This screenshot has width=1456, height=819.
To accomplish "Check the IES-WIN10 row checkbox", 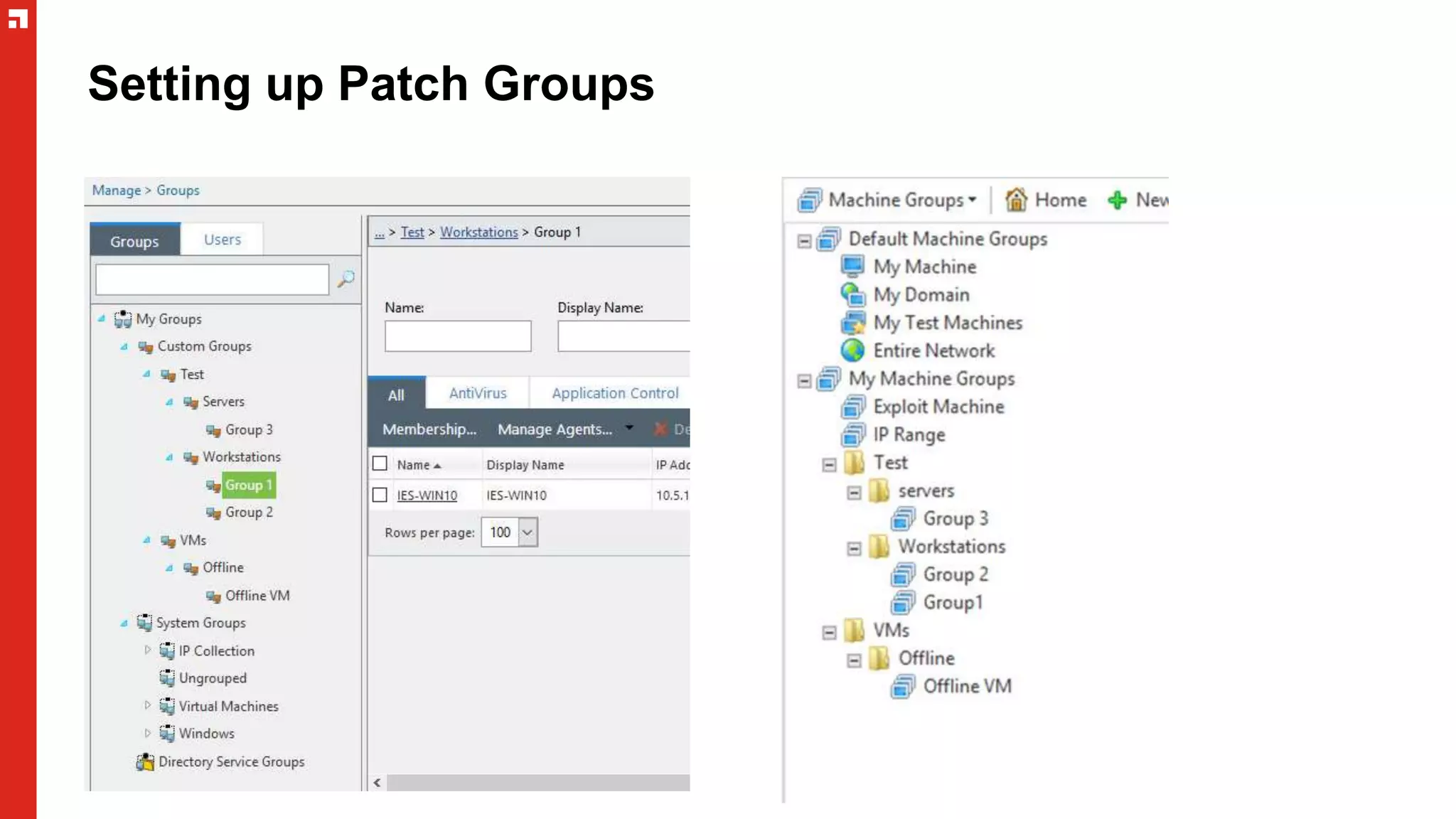I will pyautogui.click(x=380, y=495).
